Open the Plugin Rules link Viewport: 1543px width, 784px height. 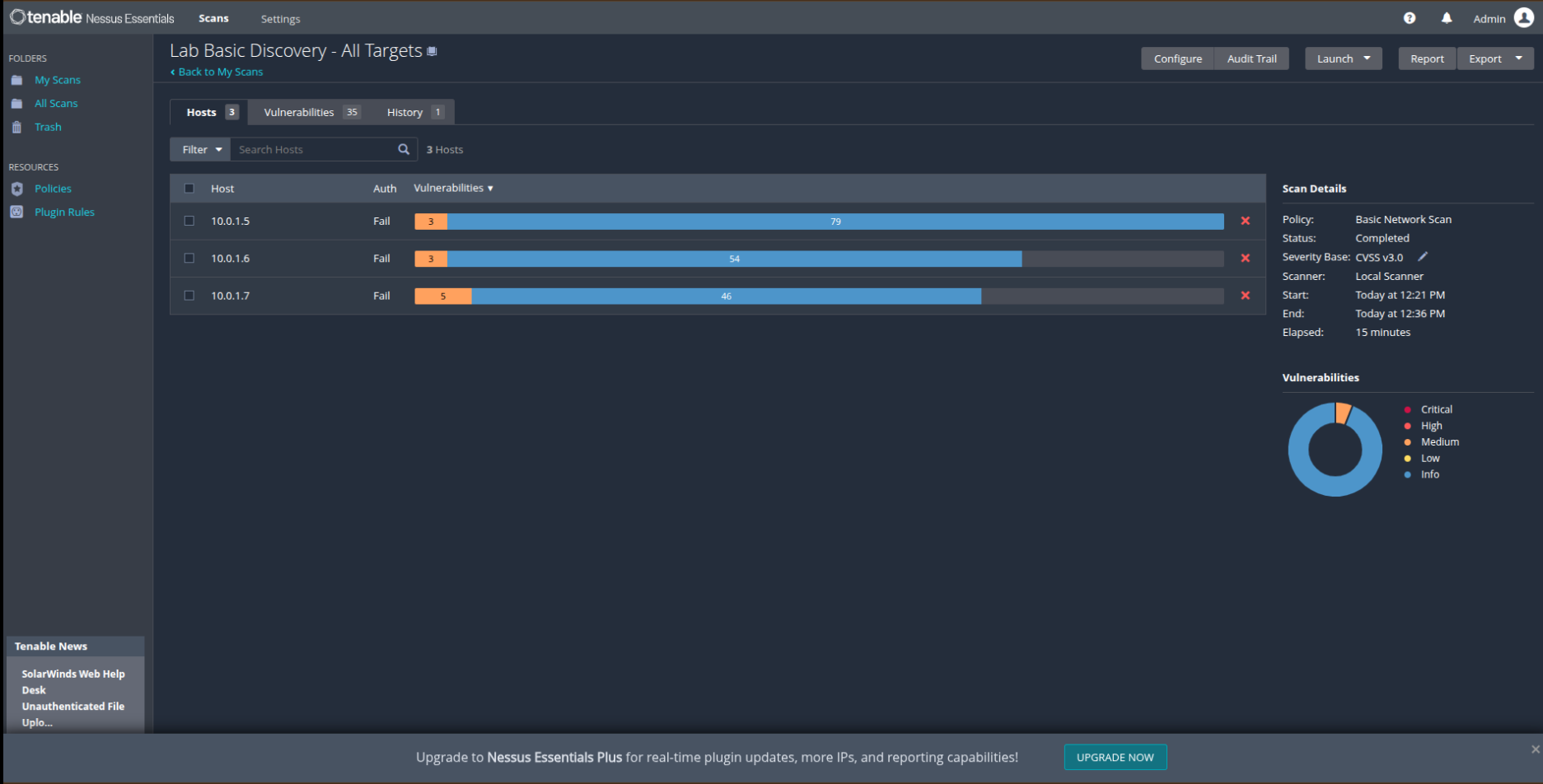[64, 212]
